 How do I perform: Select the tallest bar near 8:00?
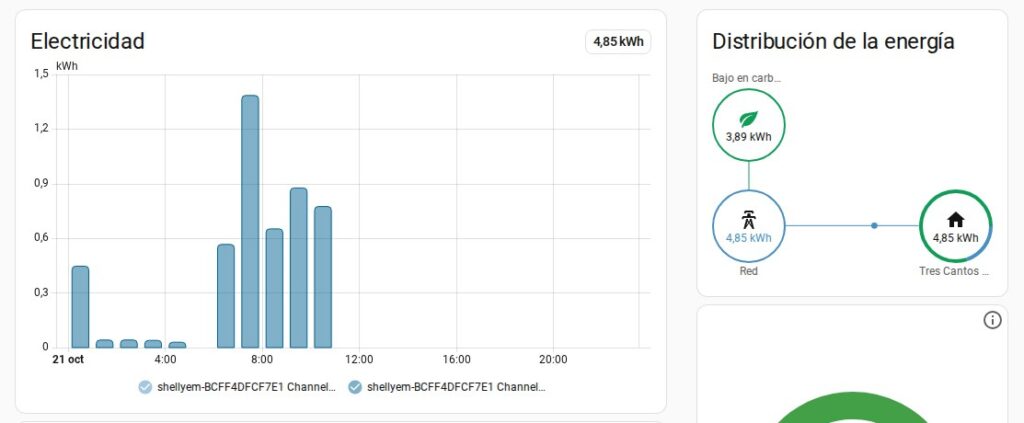[x=250, y=221]
